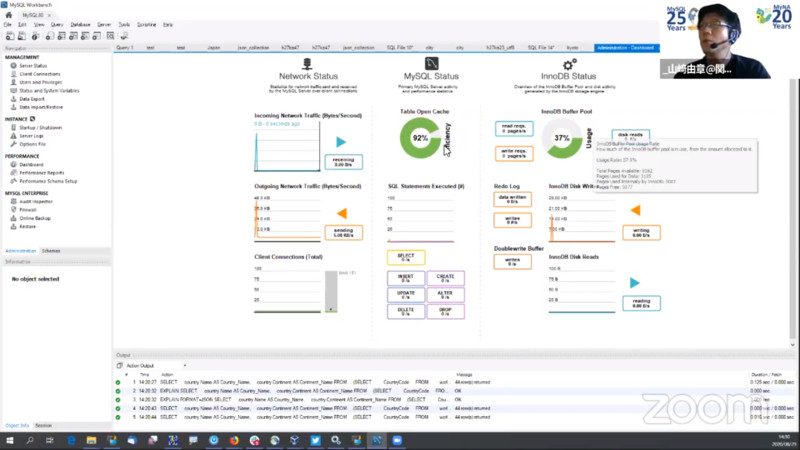Open Twitter app from the taskbar

(315, 440)
